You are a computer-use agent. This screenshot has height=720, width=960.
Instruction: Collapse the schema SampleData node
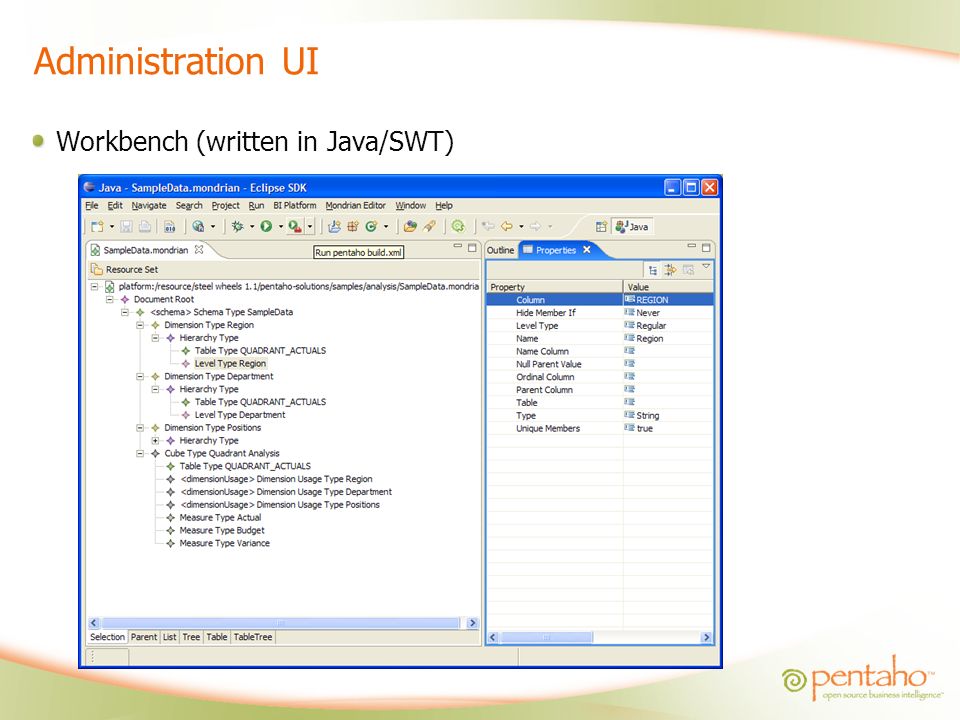124,312
